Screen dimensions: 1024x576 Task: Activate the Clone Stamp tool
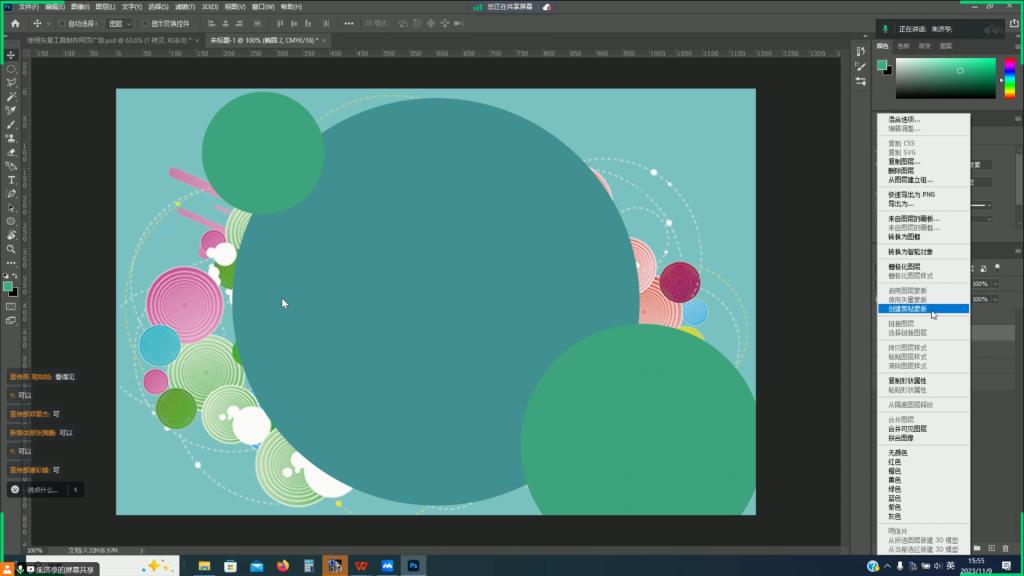[x=11, y=138]
